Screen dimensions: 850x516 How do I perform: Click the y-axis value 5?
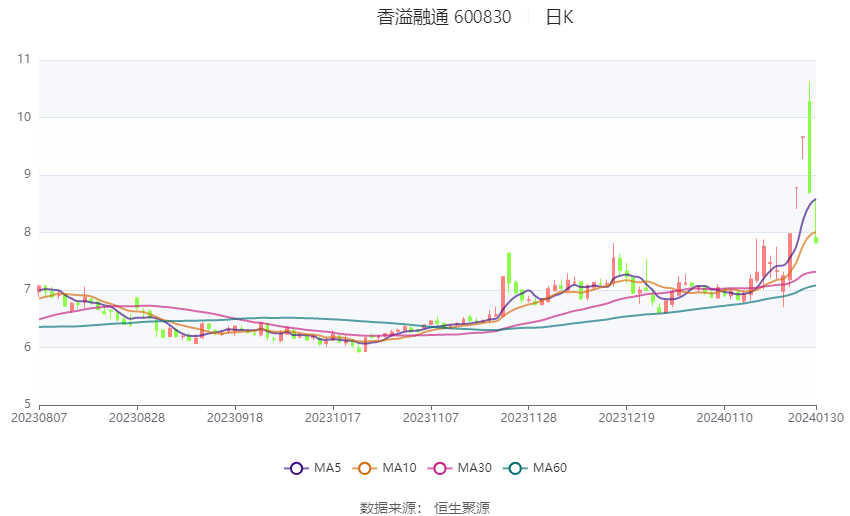click(x=28, y=404)
